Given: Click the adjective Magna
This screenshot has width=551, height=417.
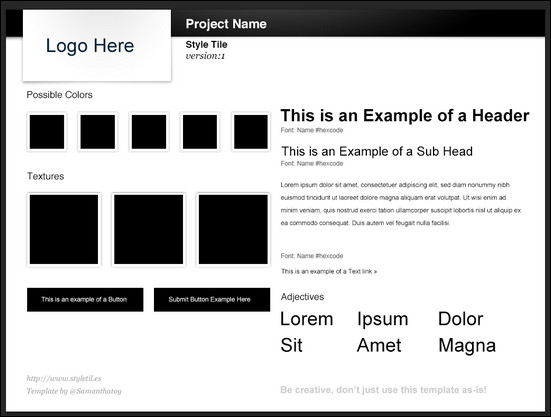Looking at the screenshot, I should (467, 345).
